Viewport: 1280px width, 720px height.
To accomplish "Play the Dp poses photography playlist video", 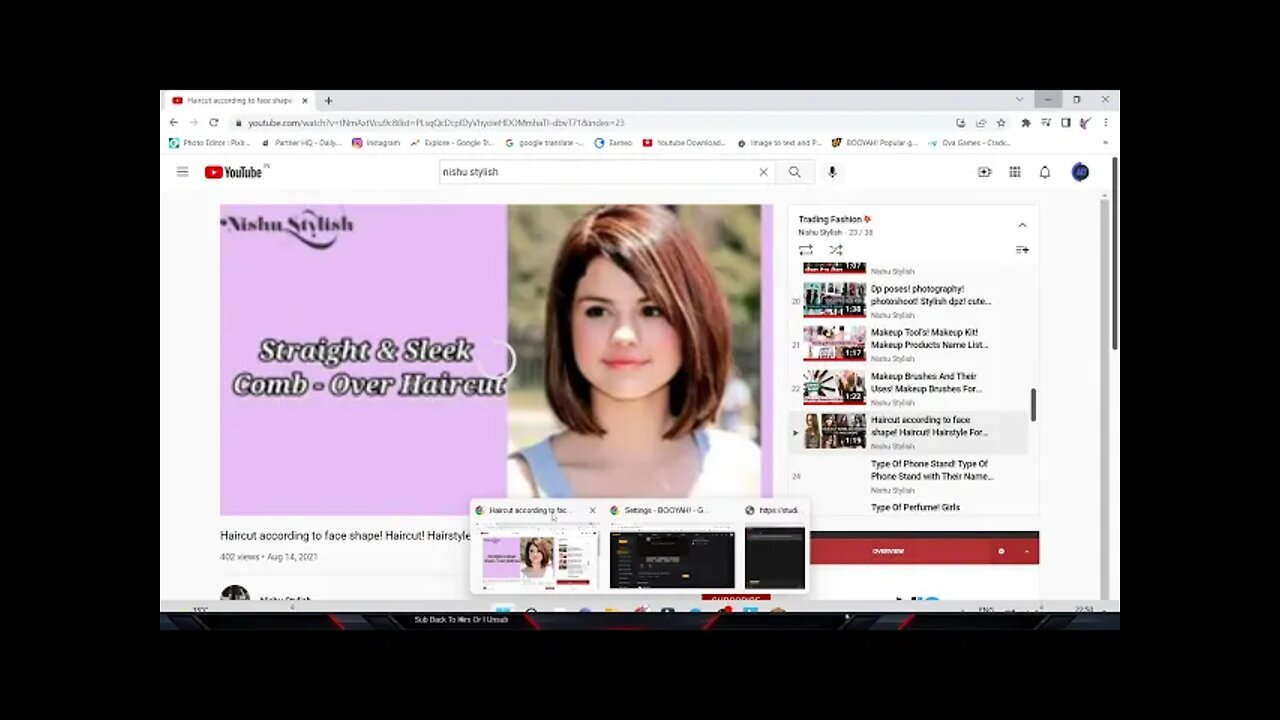I will [x=909, y=301].
